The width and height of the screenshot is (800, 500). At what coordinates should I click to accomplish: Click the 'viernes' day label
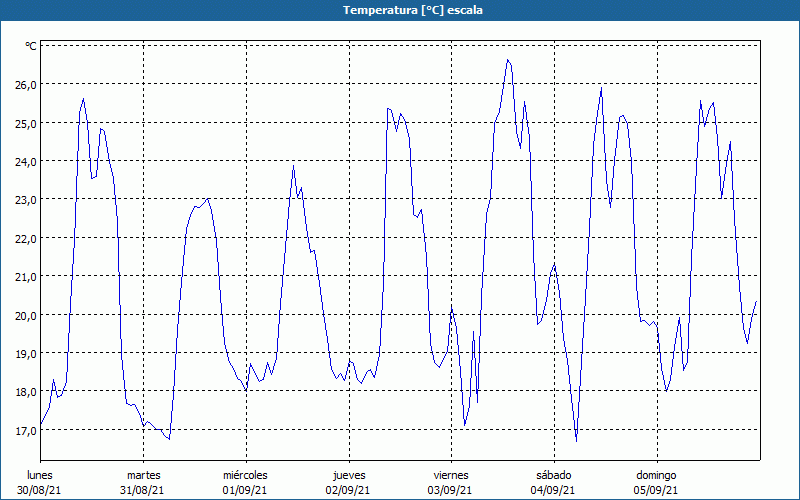pyautogui.click(x=451, y=475)
